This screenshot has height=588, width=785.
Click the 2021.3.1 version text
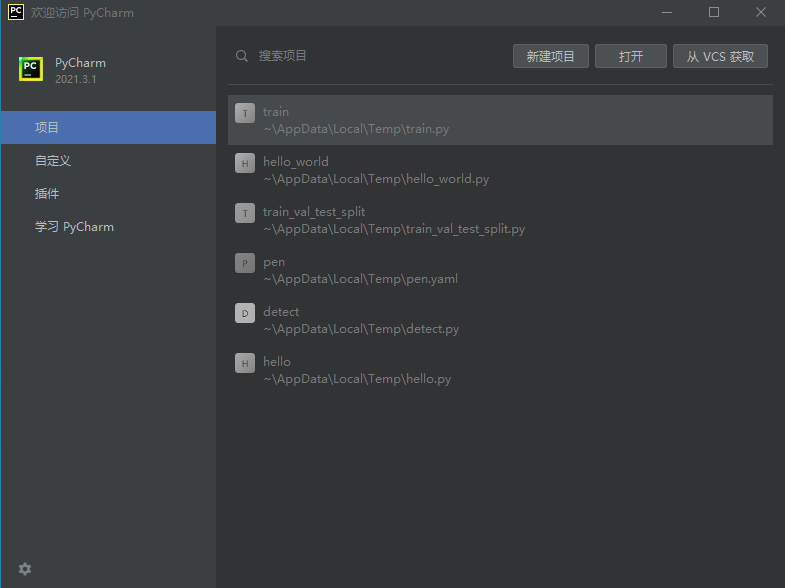click(x=76, y=79)
